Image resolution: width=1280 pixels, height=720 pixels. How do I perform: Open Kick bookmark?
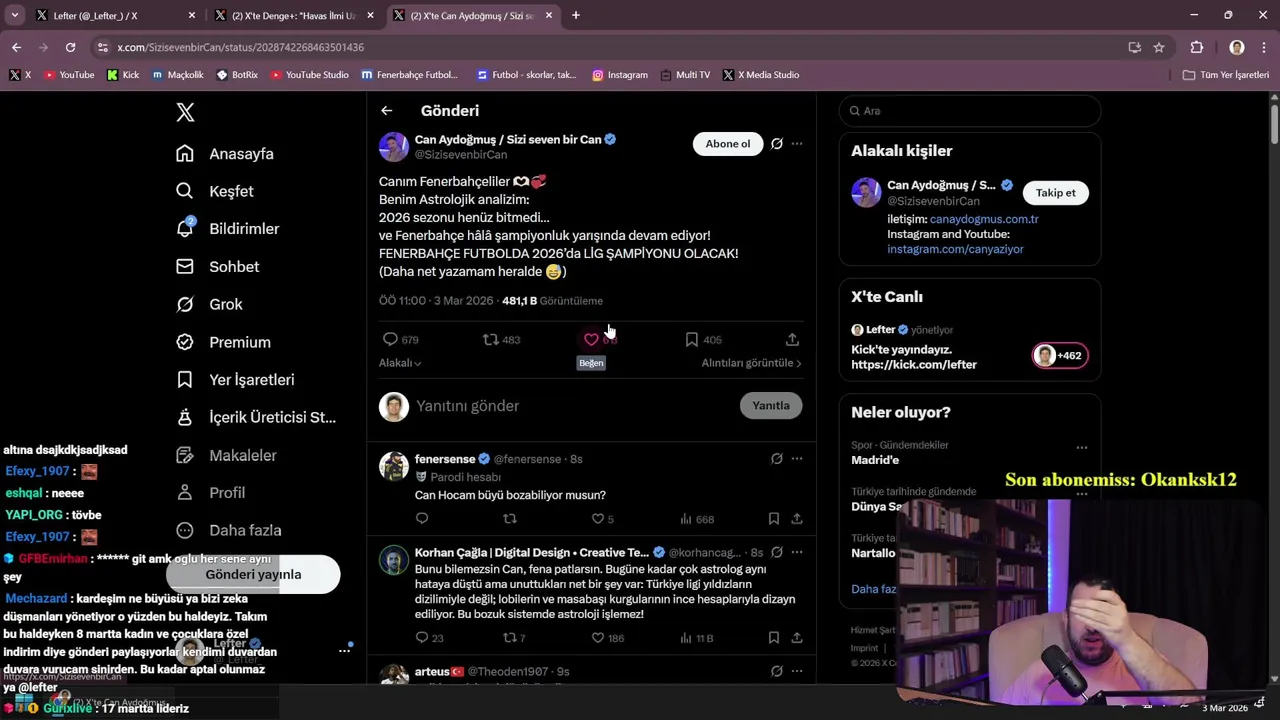coord(123,75)
